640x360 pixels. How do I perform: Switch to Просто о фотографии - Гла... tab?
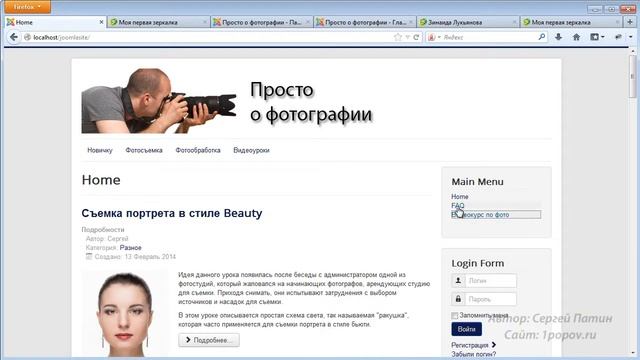[365, 22]
